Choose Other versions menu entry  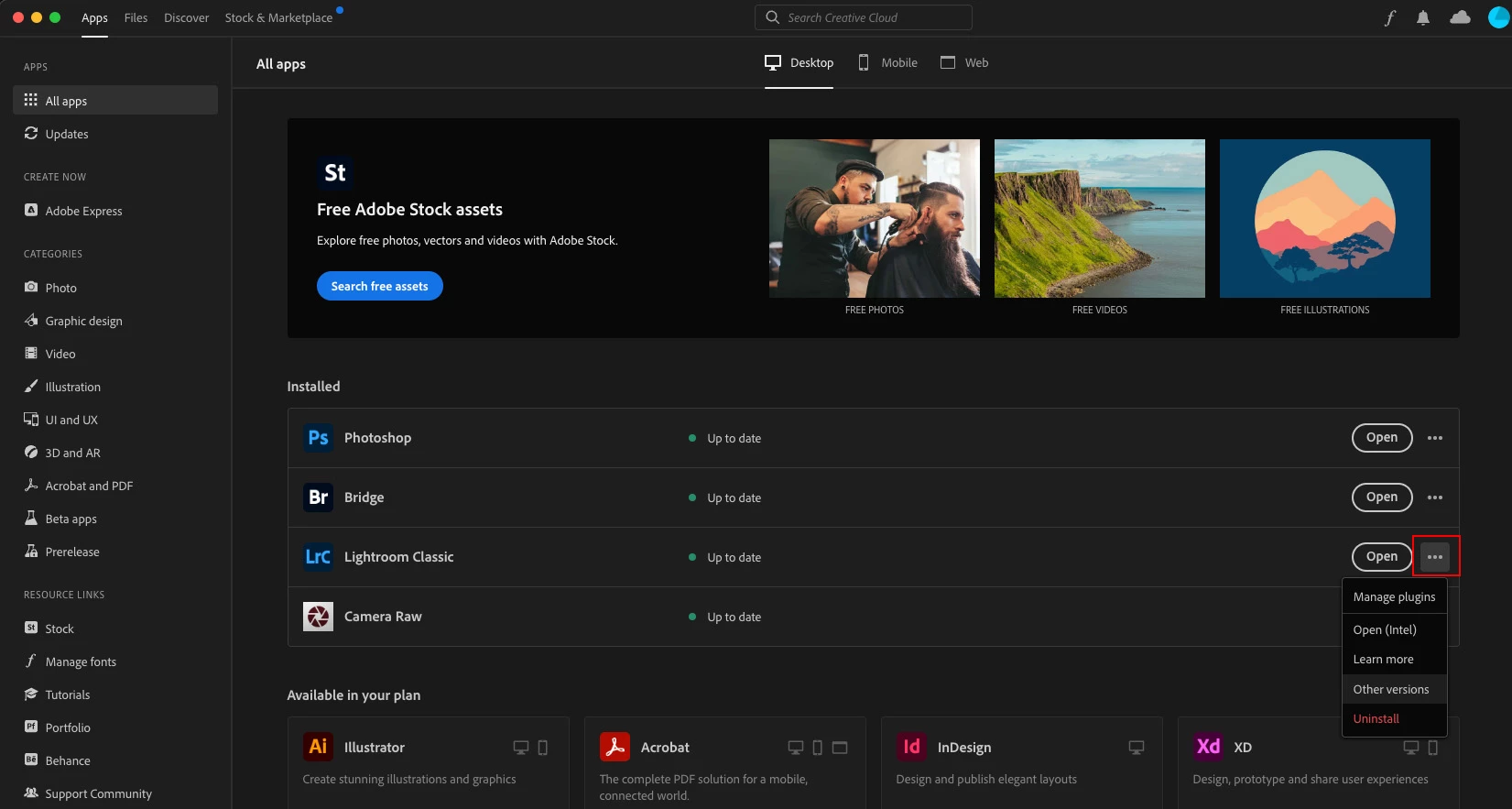(1395, 690)
